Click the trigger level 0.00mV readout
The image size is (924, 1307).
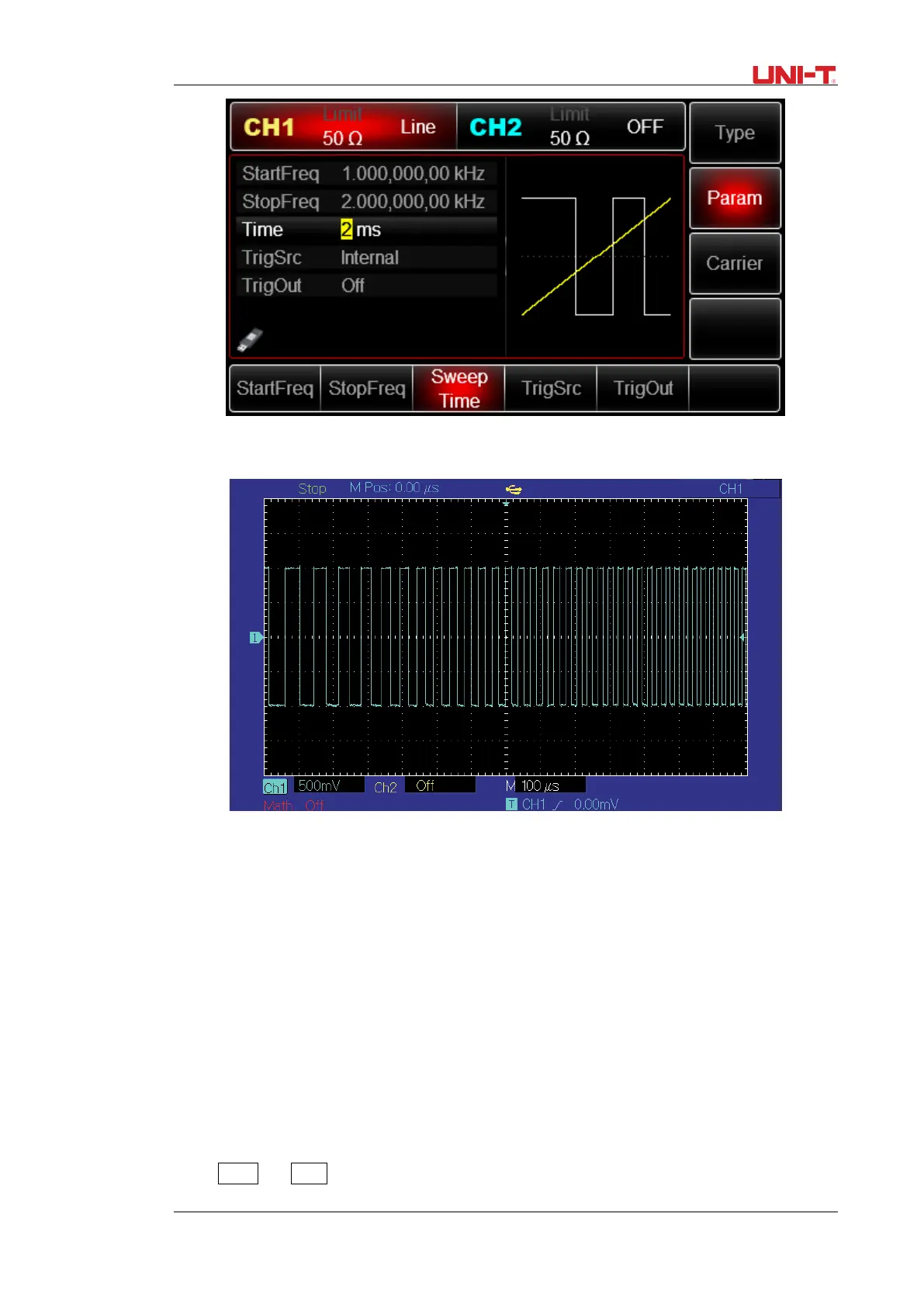[597, 804]
